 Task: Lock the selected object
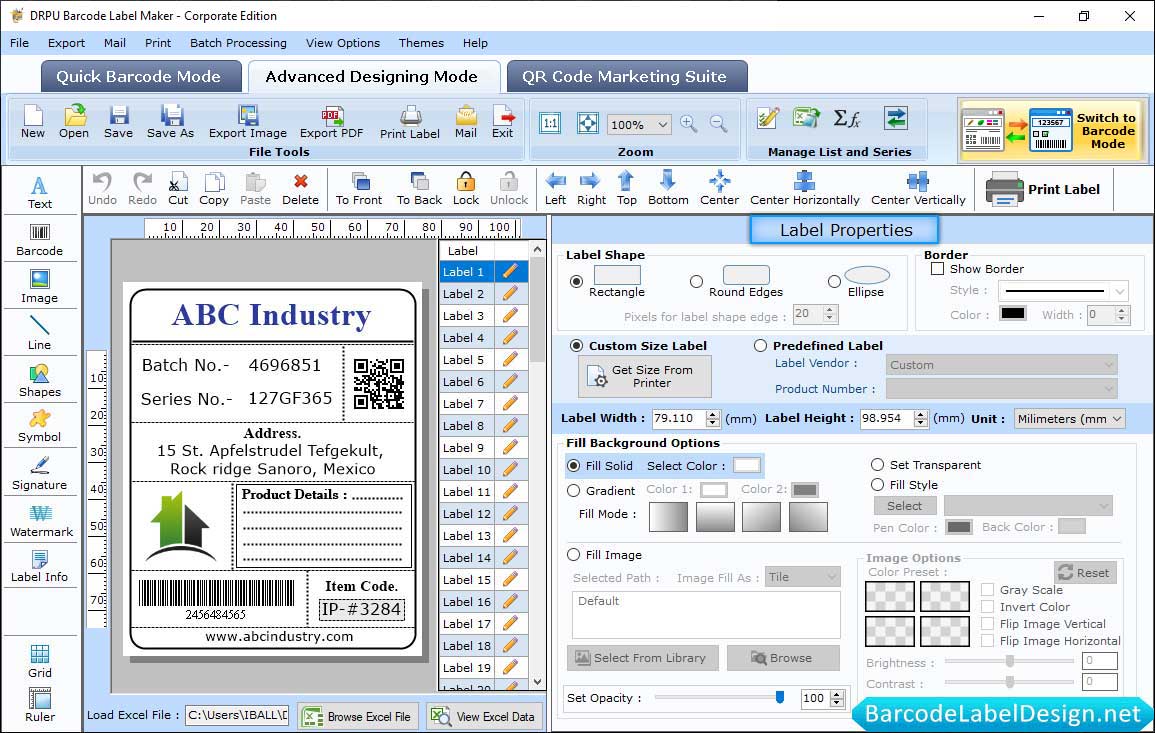coord(466,189)
